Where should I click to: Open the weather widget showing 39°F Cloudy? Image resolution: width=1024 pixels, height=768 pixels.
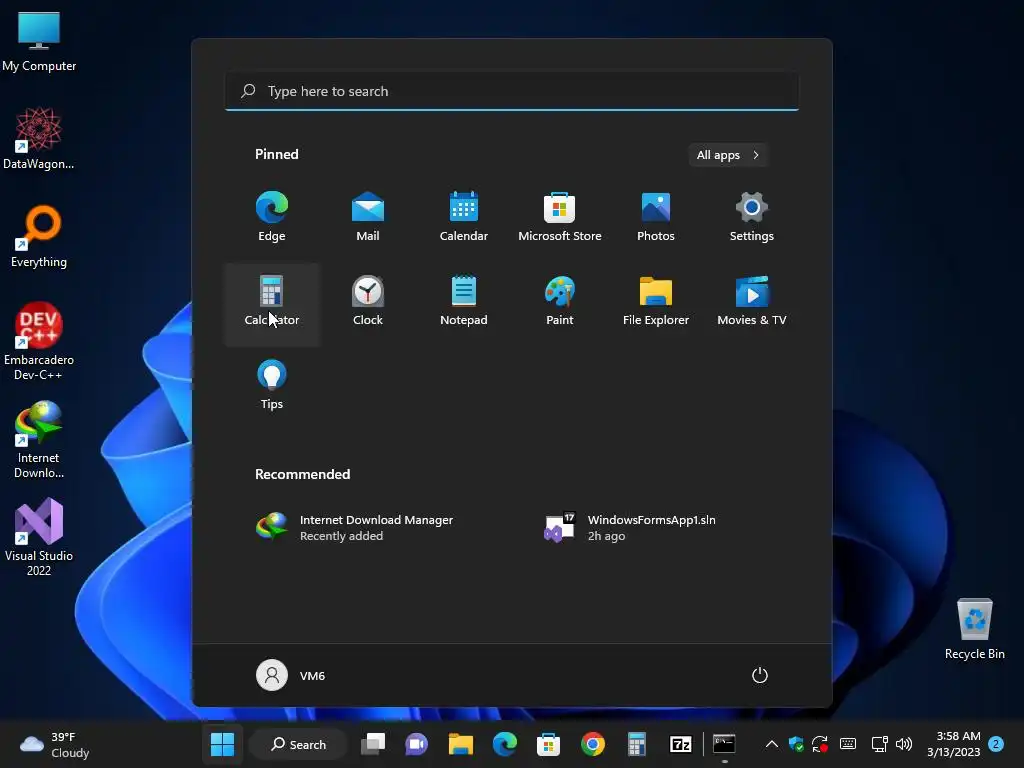(x=55, y=744)
